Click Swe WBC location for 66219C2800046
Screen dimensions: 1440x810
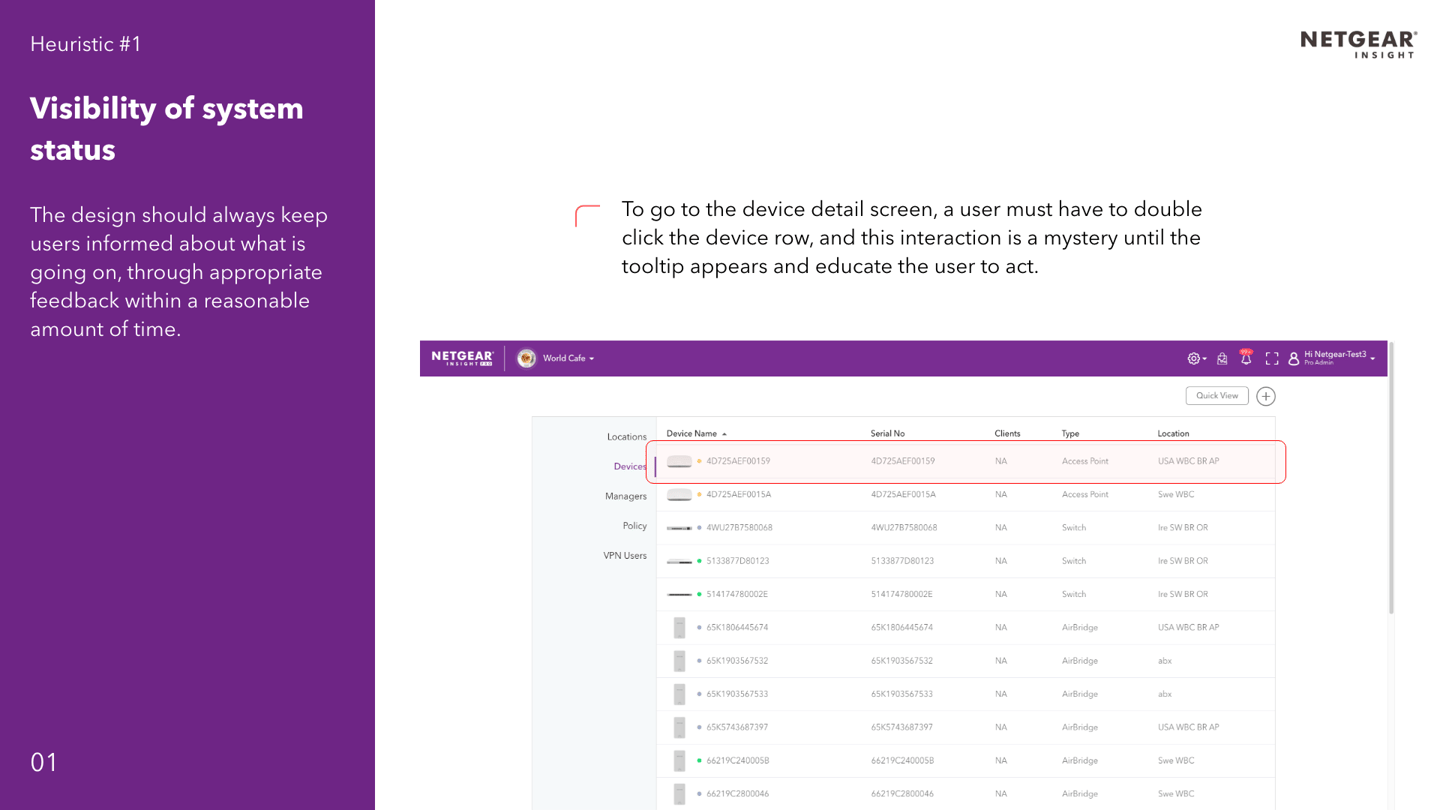point(1176,794)
